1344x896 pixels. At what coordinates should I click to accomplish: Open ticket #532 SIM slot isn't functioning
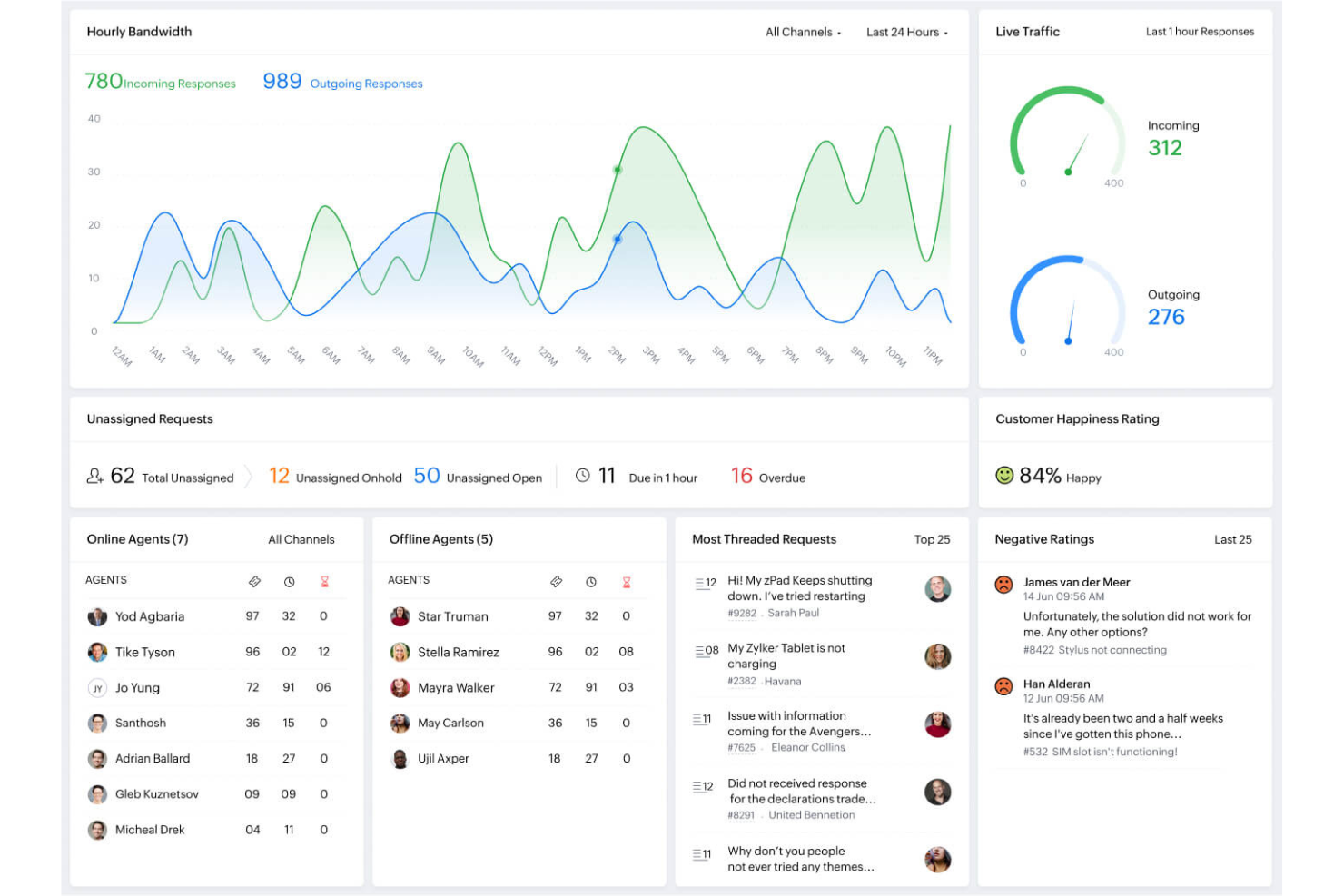[x=1100, y=752]
